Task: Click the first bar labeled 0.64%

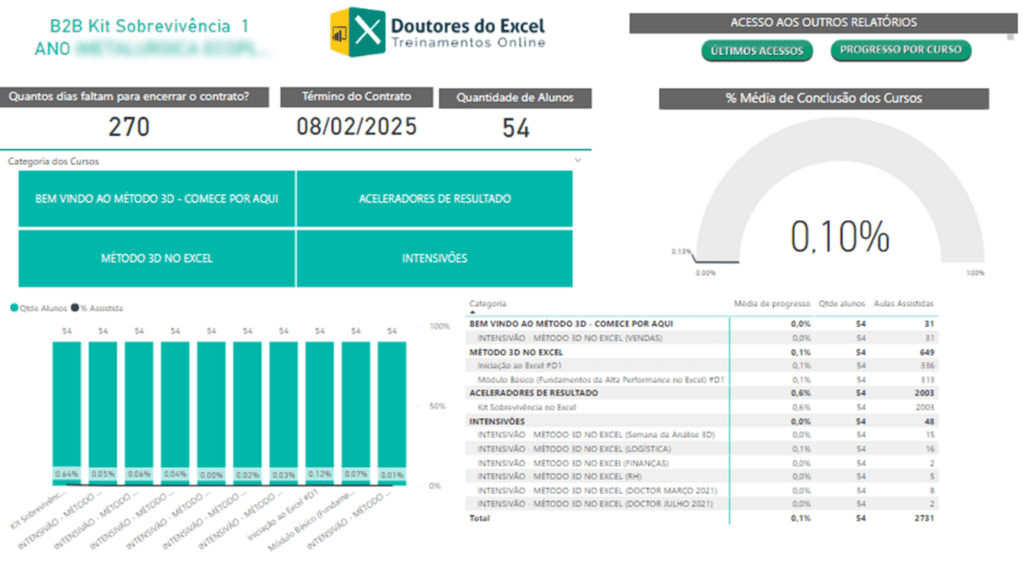Action: click(67, 410)
